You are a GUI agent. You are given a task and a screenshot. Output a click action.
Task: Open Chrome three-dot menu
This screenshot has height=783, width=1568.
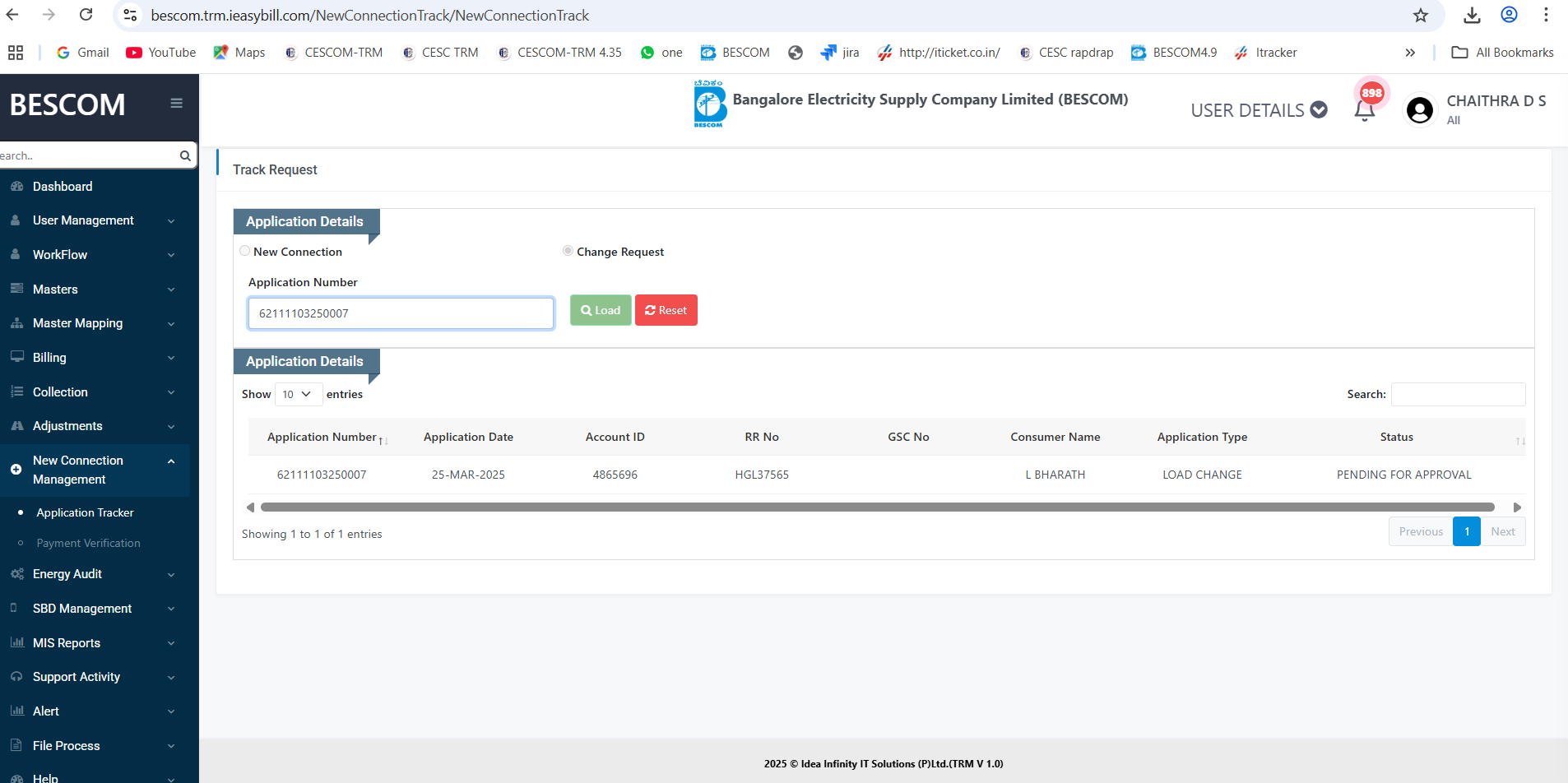[x=1546, y=15]
